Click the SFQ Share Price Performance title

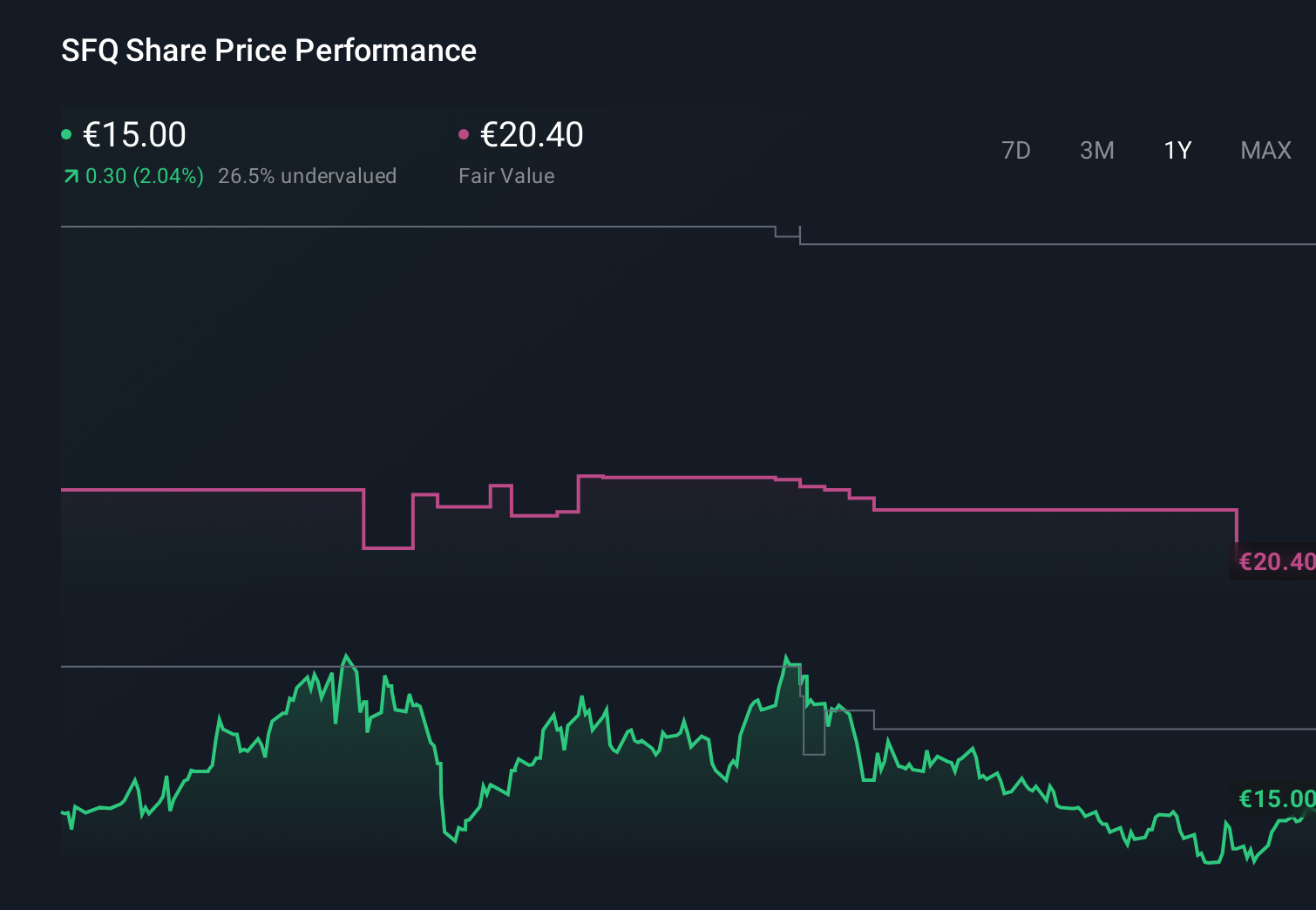268,51
